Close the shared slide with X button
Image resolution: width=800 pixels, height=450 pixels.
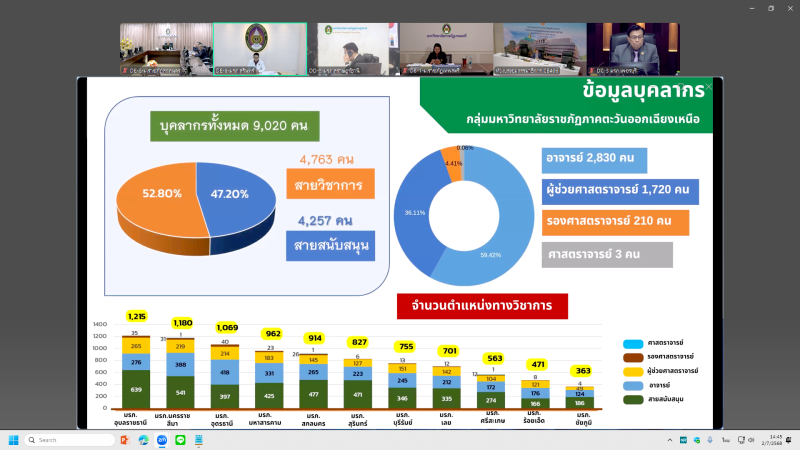tap(708, 88)
